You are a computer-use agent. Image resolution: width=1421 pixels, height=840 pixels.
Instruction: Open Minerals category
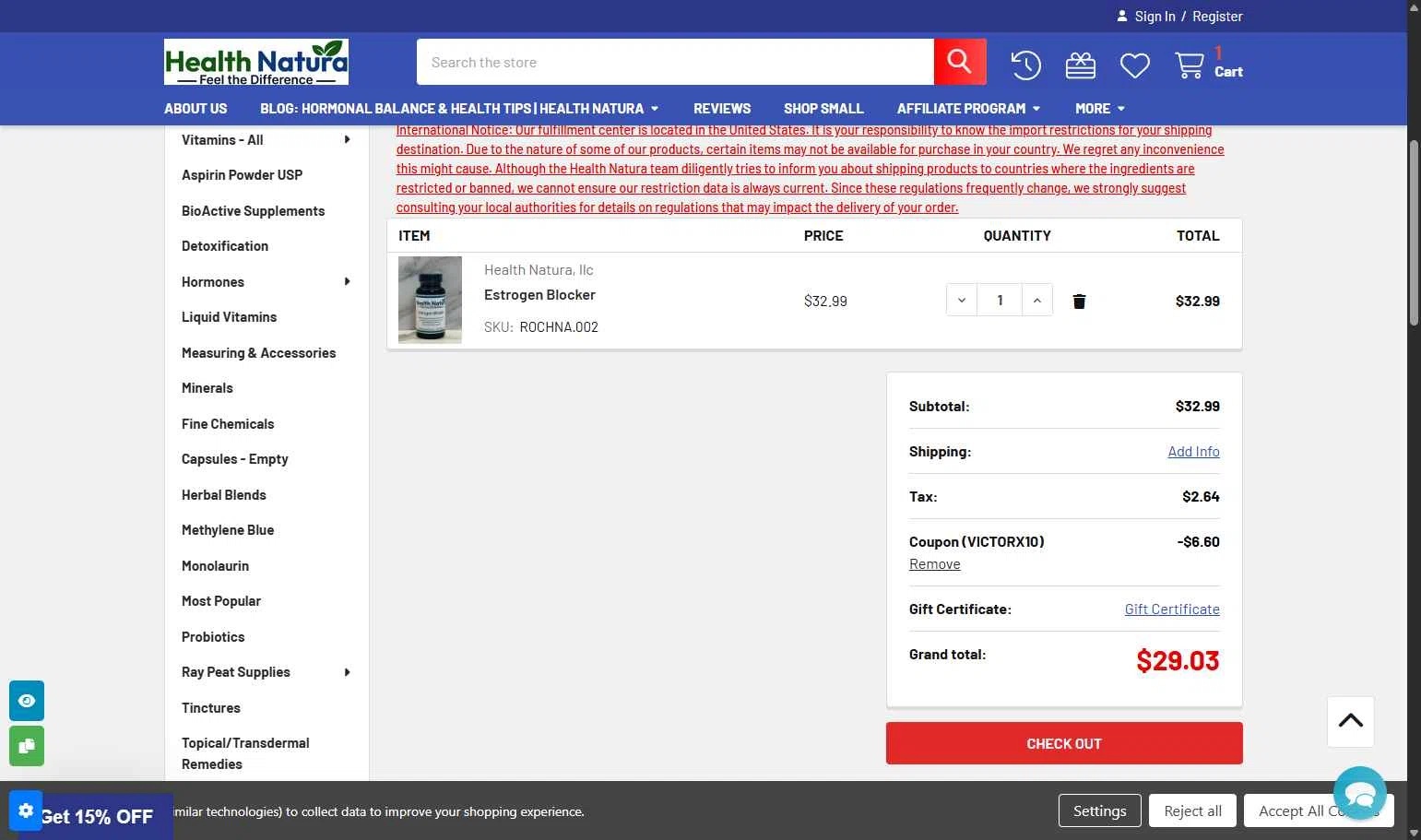[x=207, y=388]
